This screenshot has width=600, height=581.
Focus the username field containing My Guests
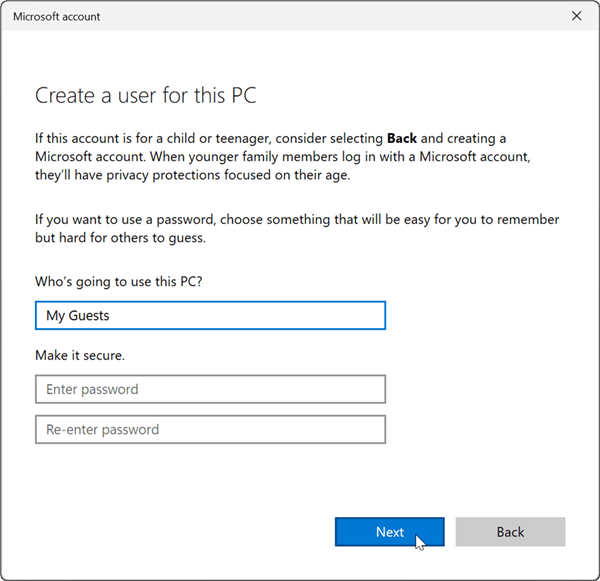(x=210, y=316)
